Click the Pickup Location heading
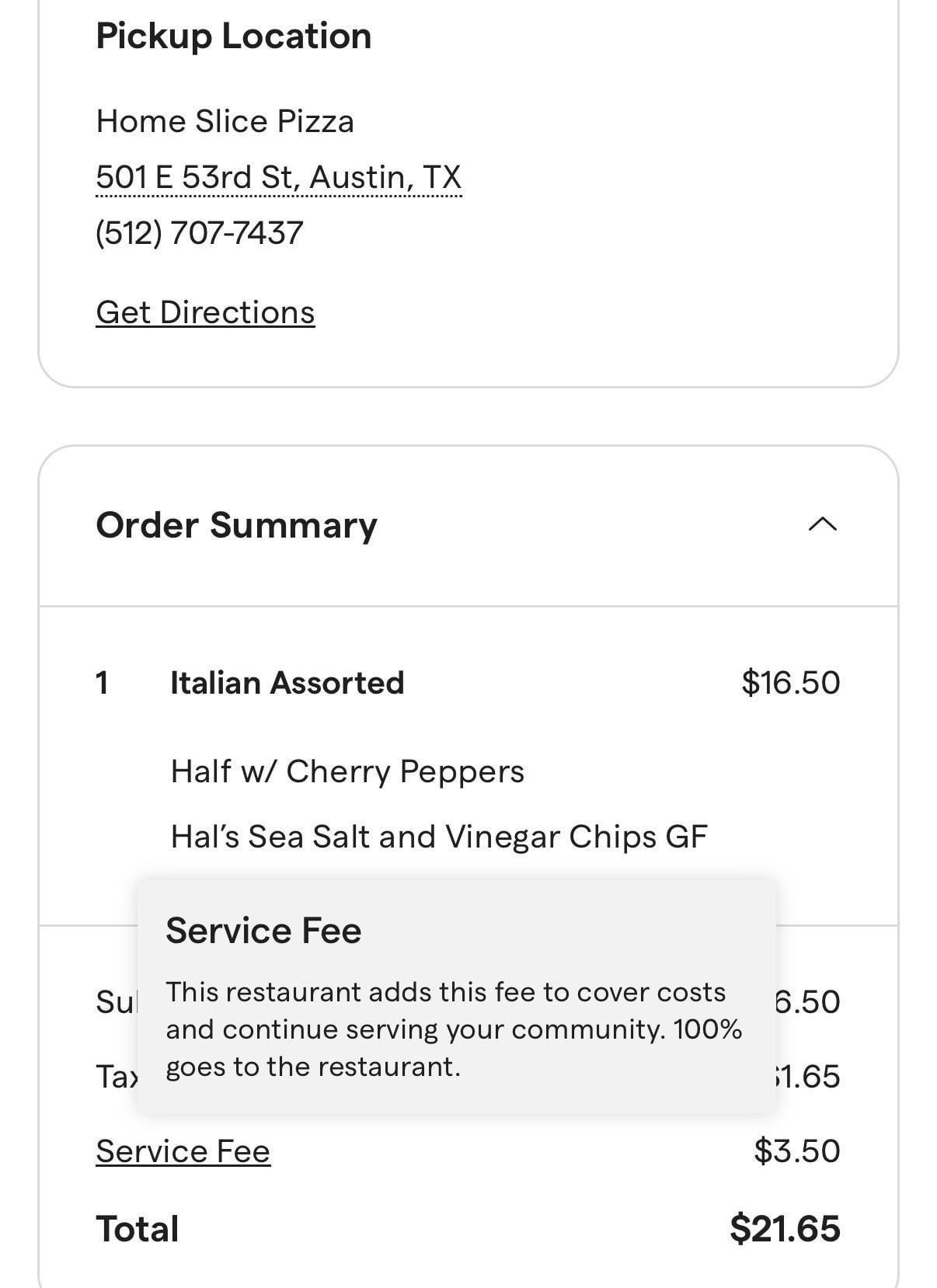The image size is (937, 1288). pyautogui.click(x=233, y=36)
